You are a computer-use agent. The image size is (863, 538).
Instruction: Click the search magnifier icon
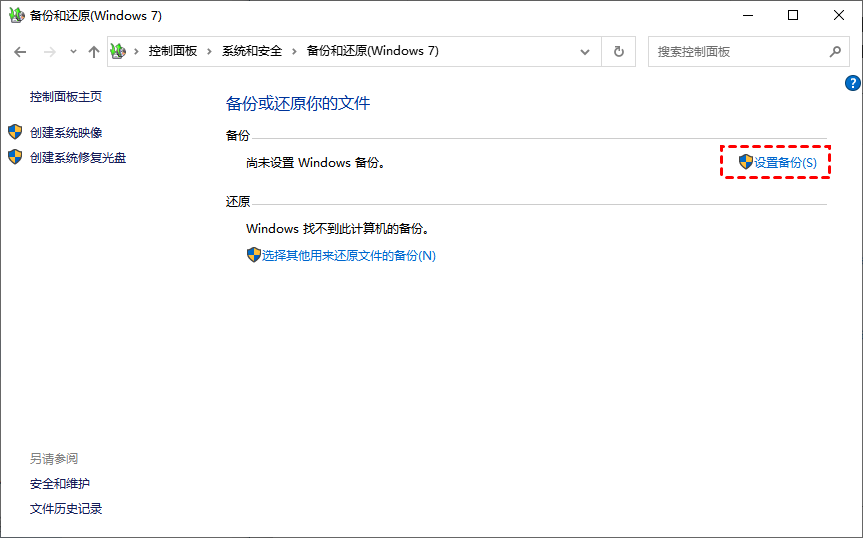(x=835, y=52)
